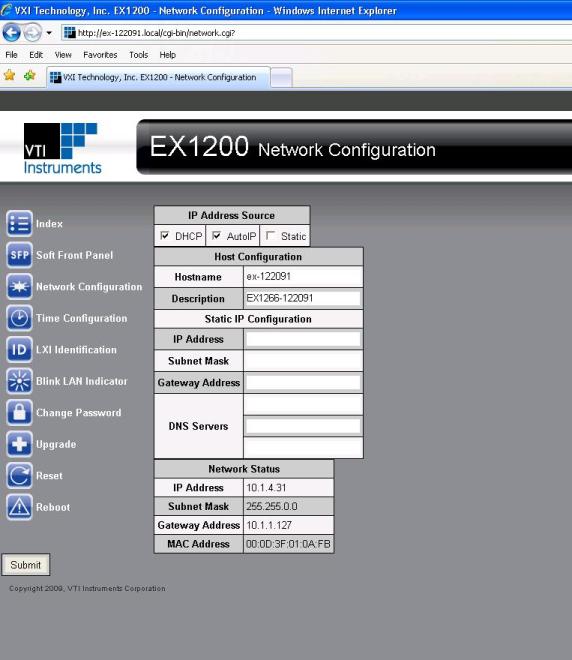572x660 pixels.
Task: Click the Static IP Address input field
Action: (303, 339)
